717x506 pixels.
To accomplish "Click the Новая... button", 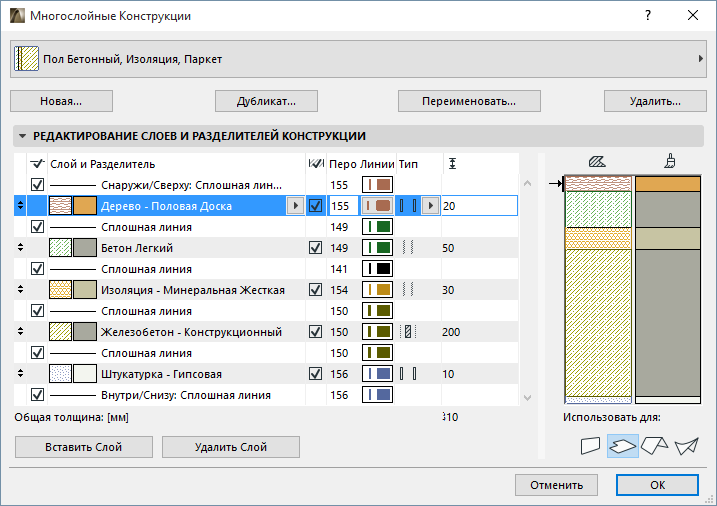I will point(61,101).
